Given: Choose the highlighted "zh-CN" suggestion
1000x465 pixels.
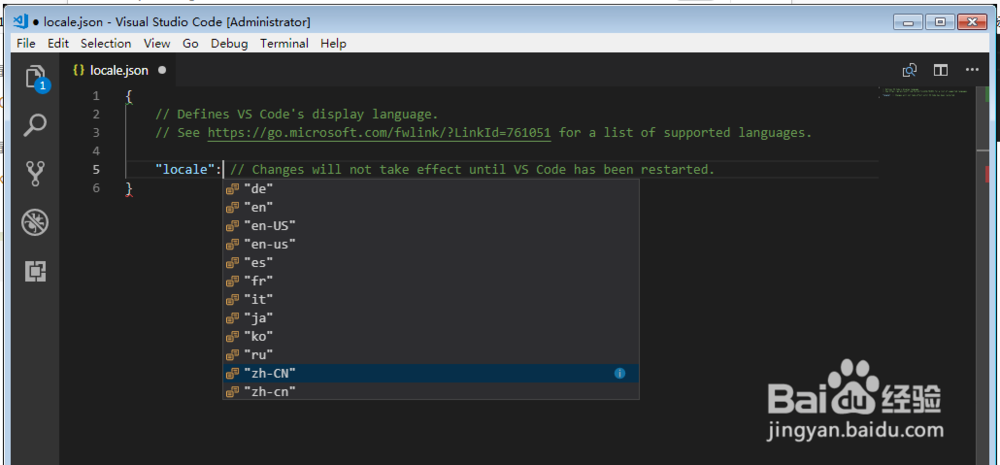Looking at the screenshot, I should [x=430, y=373].
